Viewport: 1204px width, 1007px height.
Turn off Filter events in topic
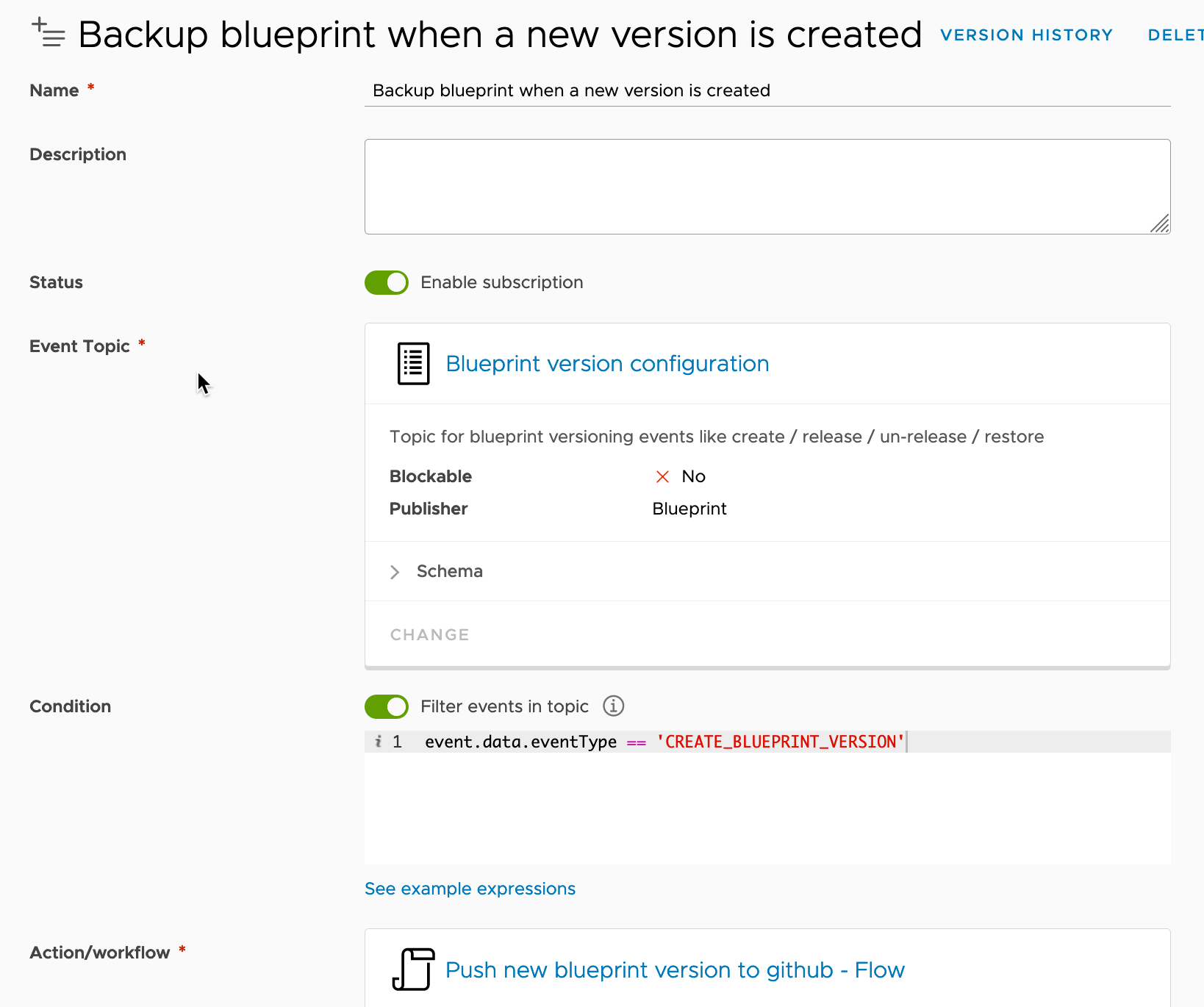[x=386, y=706]
